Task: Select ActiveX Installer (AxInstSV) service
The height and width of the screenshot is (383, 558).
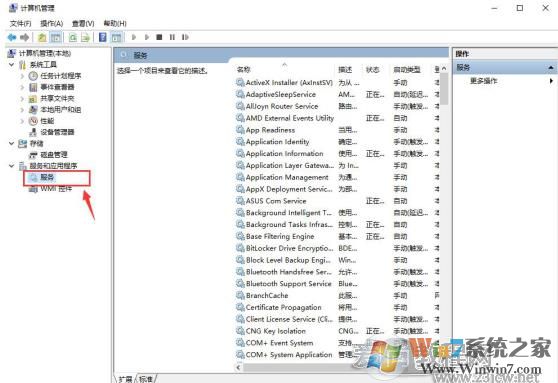Action: (x=338, y=83)
